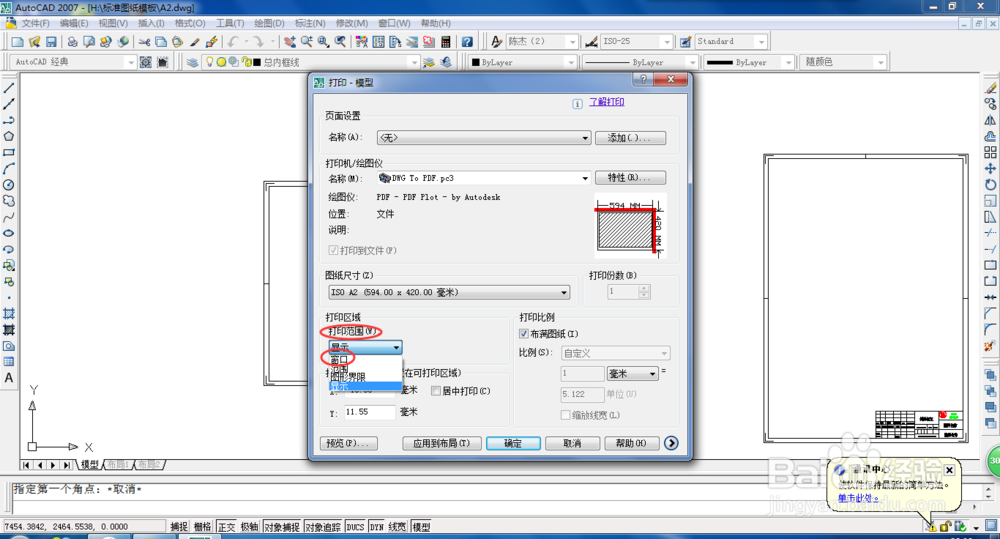Screen dimensions: 1000x539
Task: Expand plot dialog with round arrow button
Action: [x=671, y=443]
